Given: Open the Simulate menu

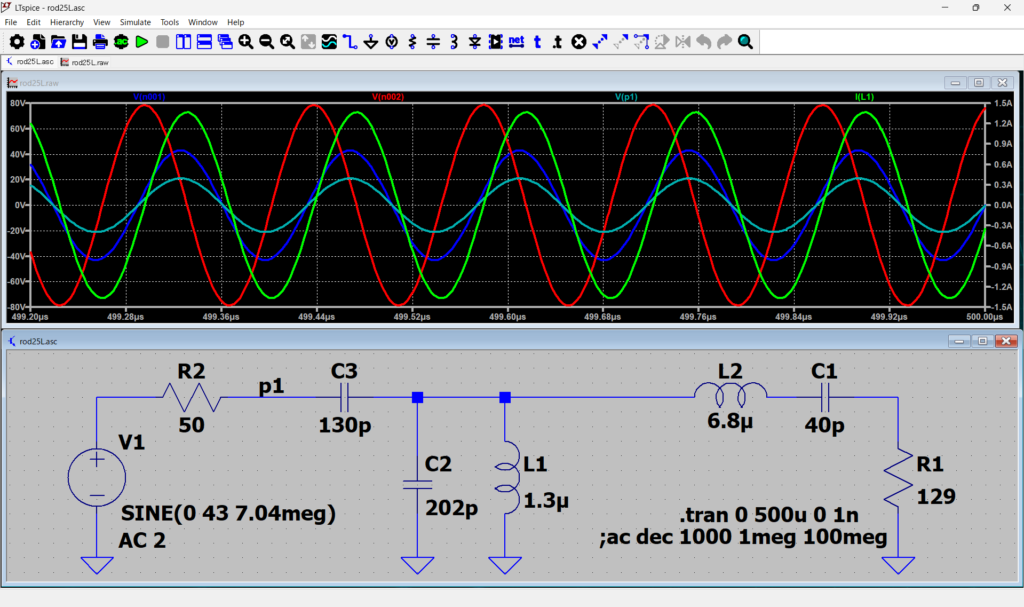Looking at the screenshot, I should pos(135,22).
